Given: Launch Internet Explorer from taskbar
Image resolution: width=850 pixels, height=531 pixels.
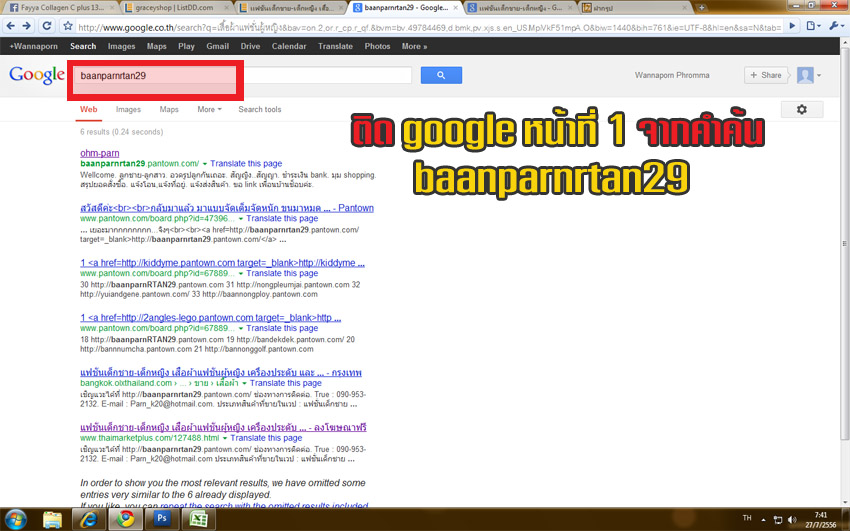Looking at the screenshot, I should pos(89,519).
